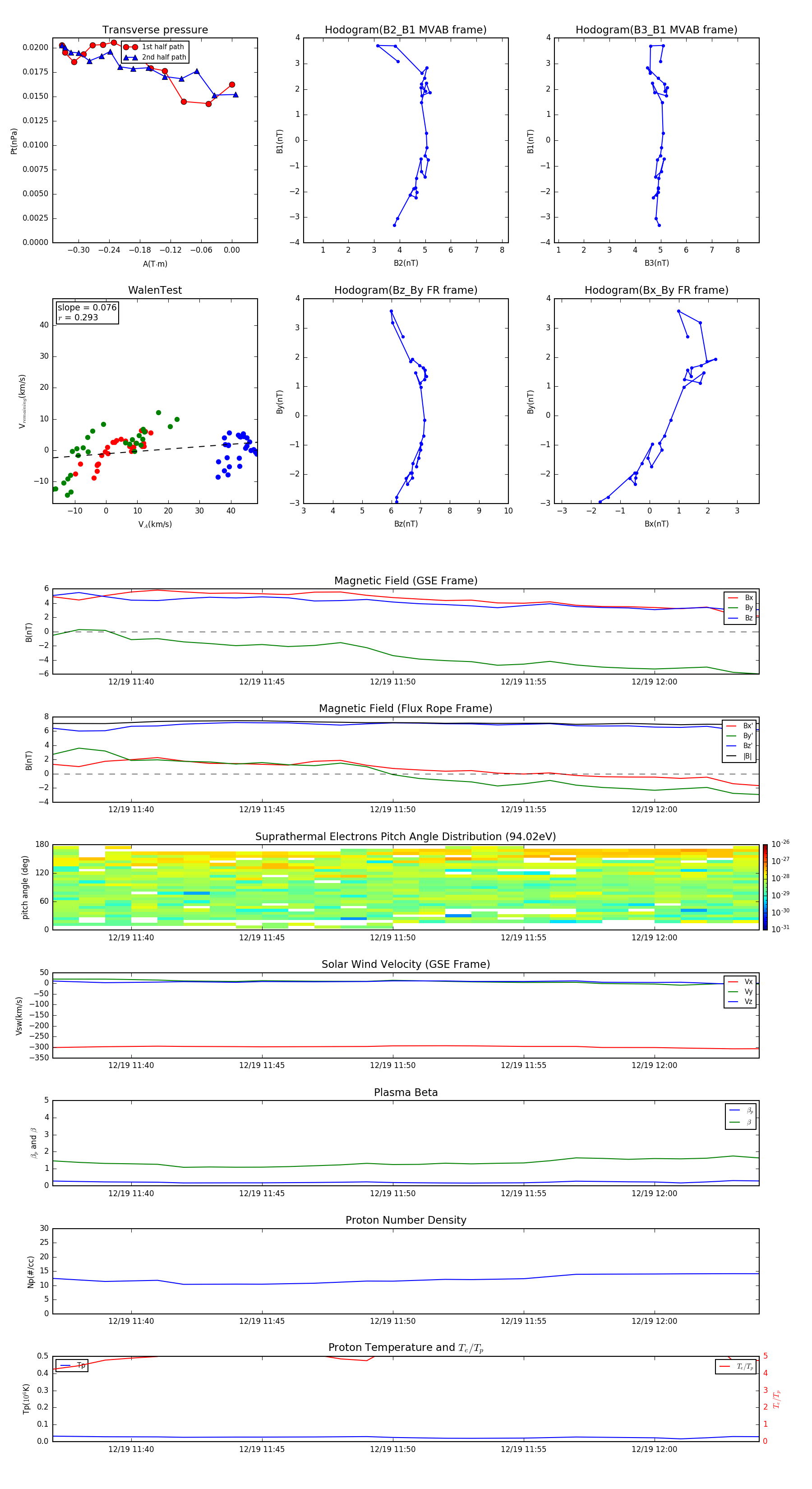Click the "Bz(nT)" x-axis label
812x1489 pixels.
406,524
